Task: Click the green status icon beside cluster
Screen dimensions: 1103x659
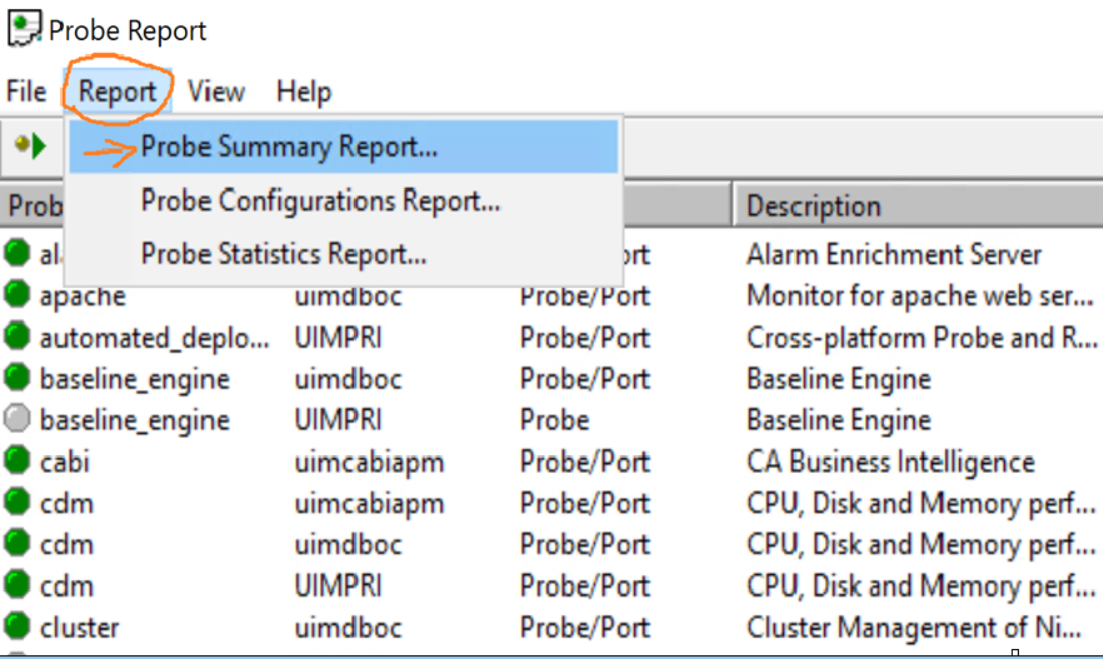Action: point(17,627)
